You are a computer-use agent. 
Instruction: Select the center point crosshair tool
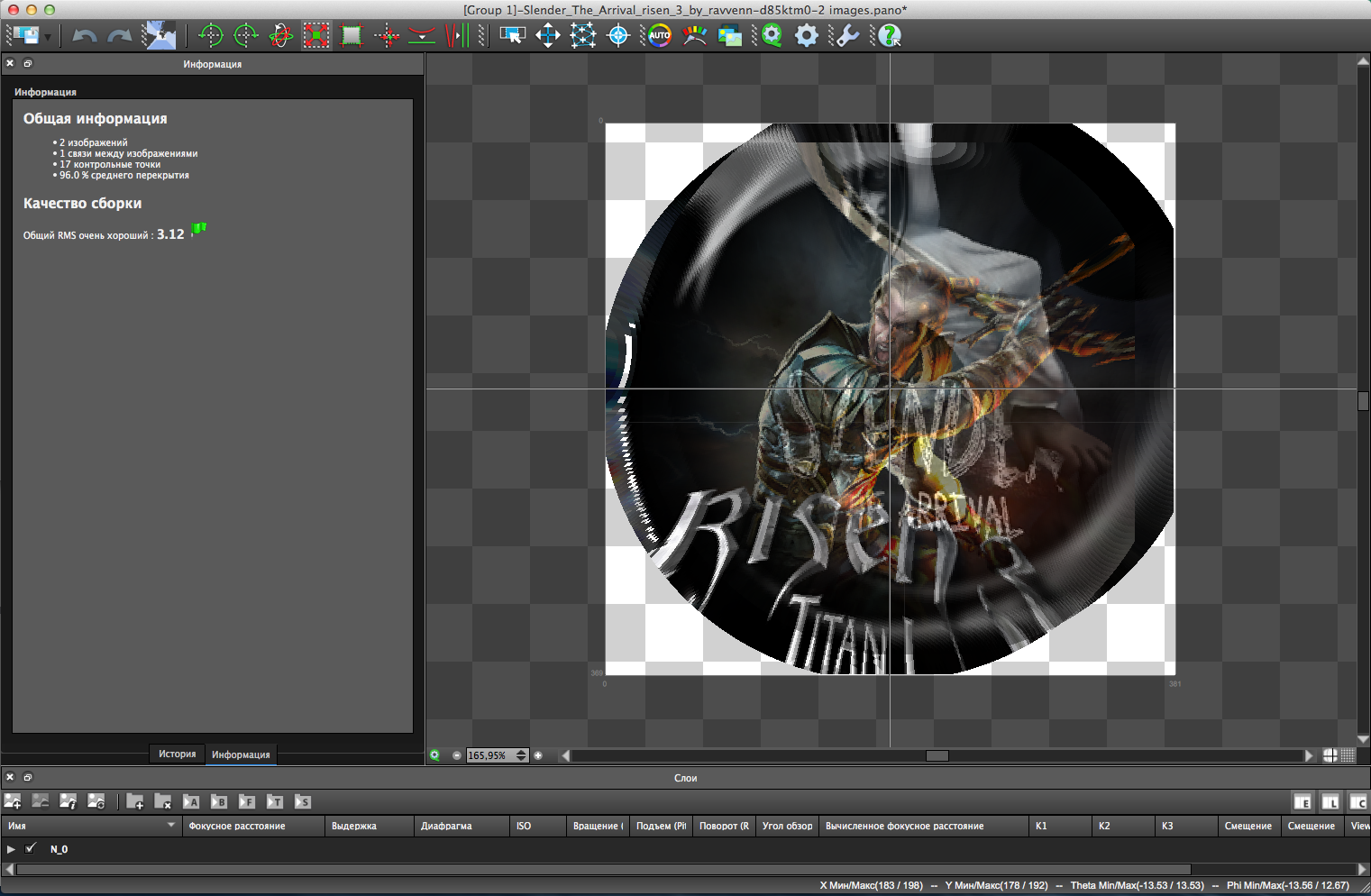point(387,35)
